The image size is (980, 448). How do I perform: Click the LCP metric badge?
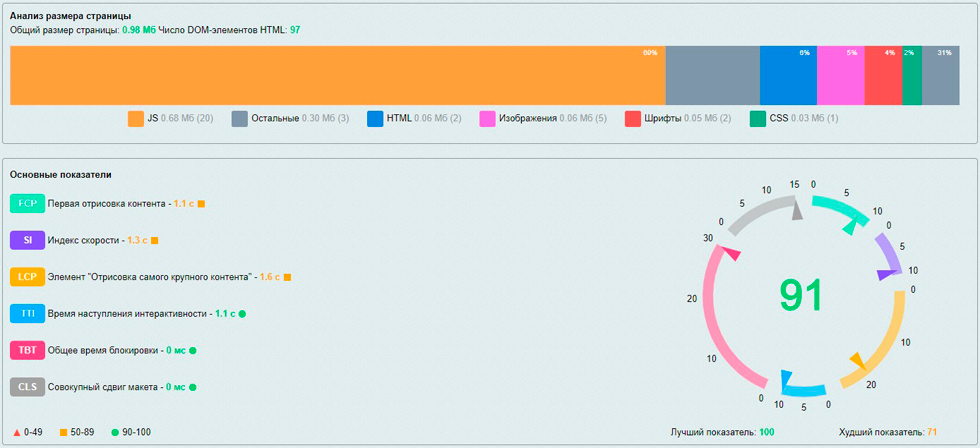[27, 277]
